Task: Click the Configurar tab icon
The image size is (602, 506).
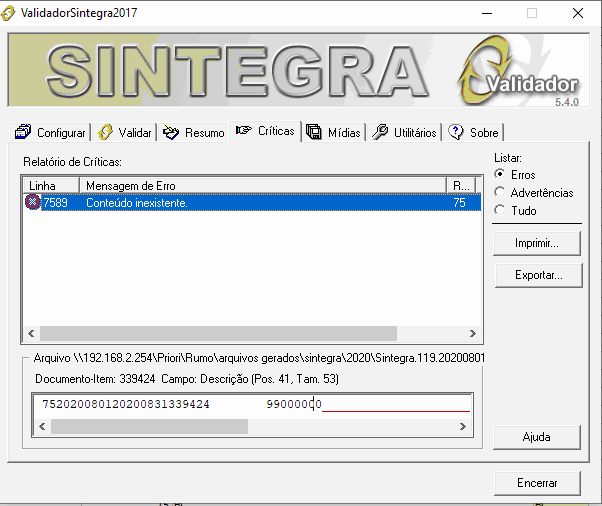Action: tap(23, 132)
